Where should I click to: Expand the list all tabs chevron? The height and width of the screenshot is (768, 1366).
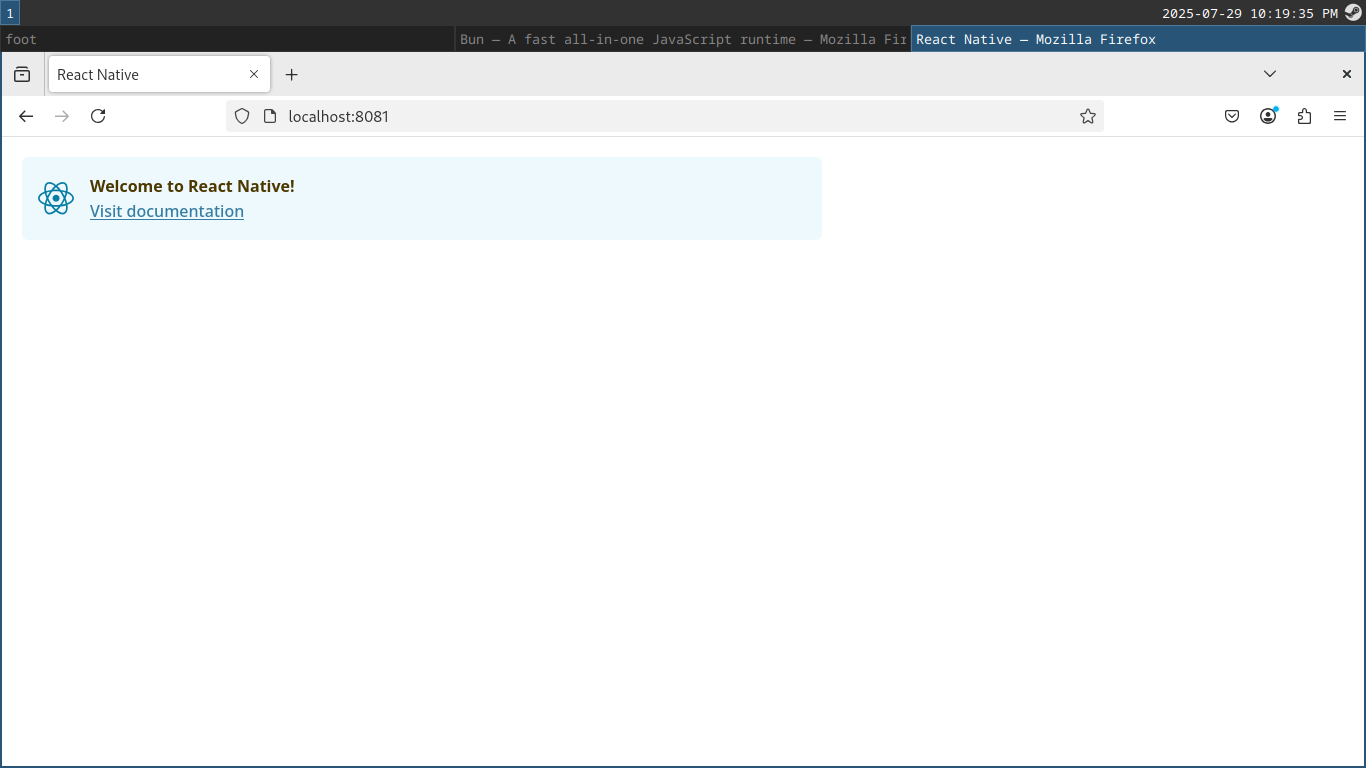pyautogui.click(x=1270, y=74)
